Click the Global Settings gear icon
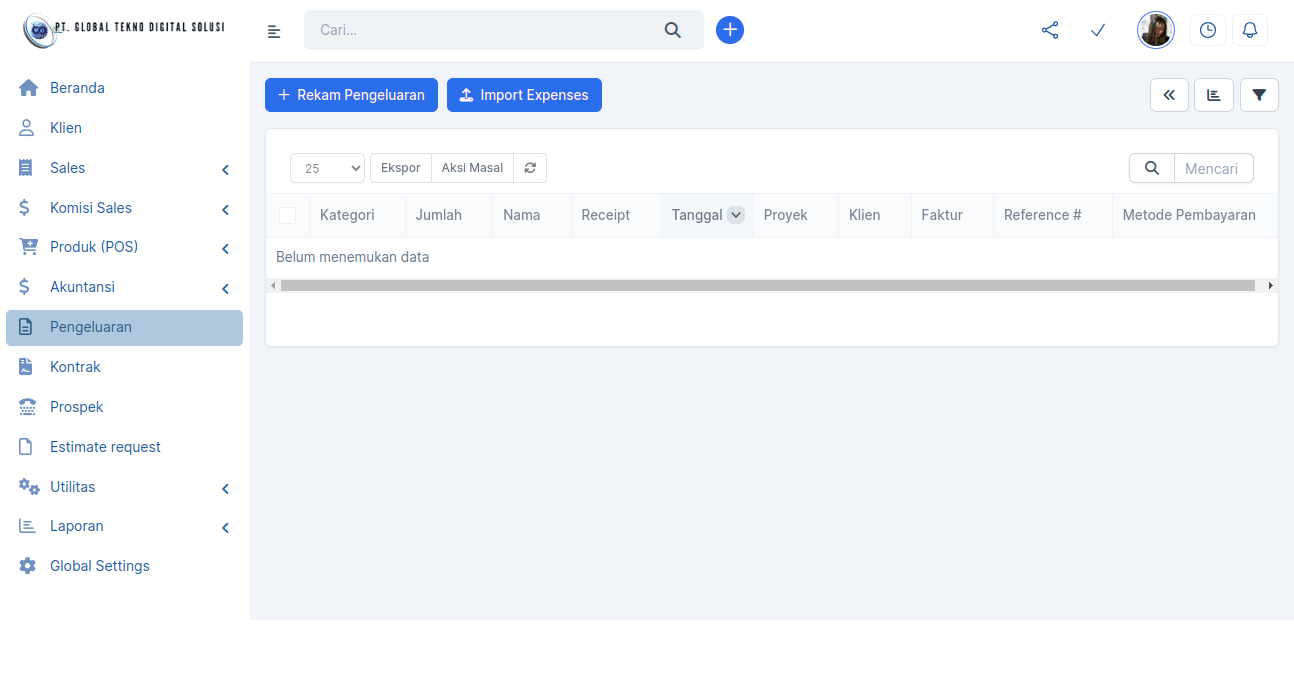The height and width of the screenshot is (683, 1294). point(28,566)
